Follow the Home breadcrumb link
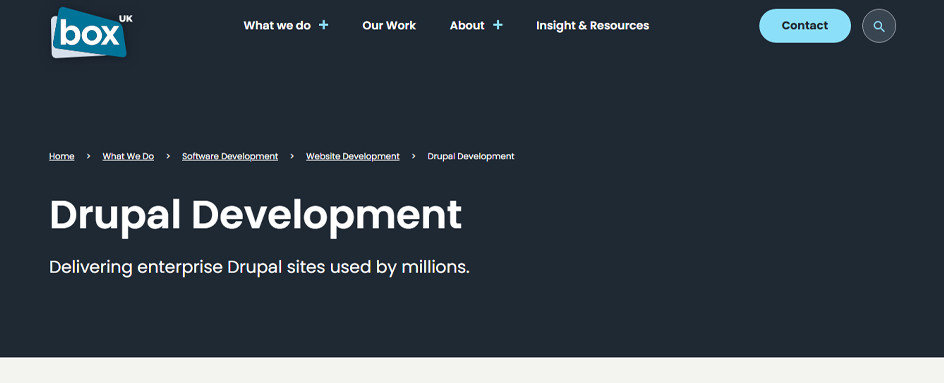The height and width of the screenshot is (383, 944). pos(61,156)
